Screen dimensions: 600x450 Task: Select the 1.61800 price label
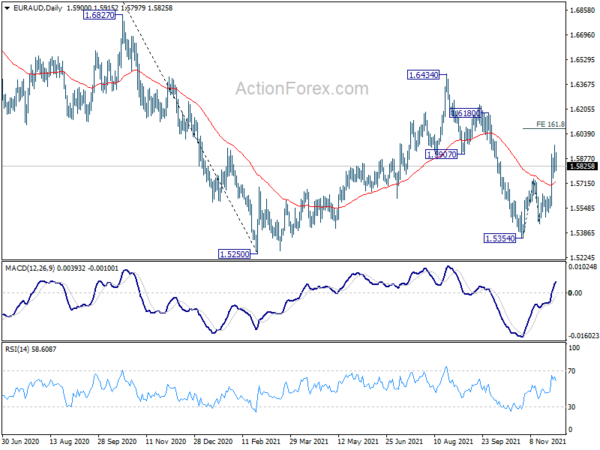[465, 113]
